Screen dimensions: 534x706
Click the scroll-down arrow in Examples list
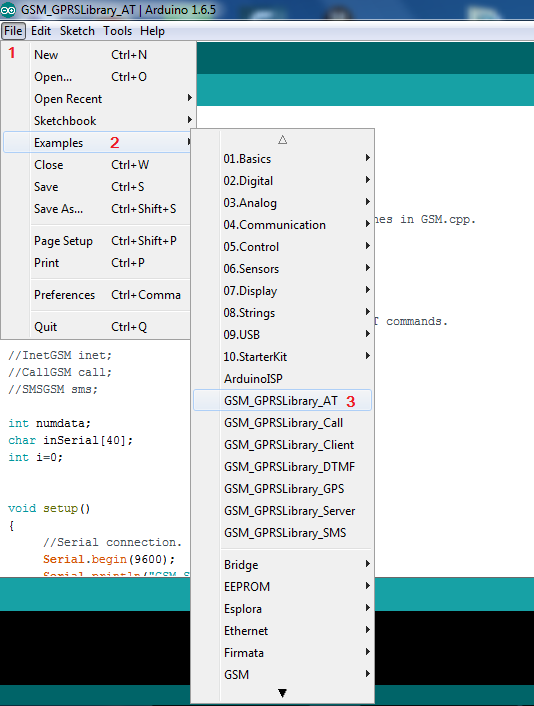[x=282, y=693]
